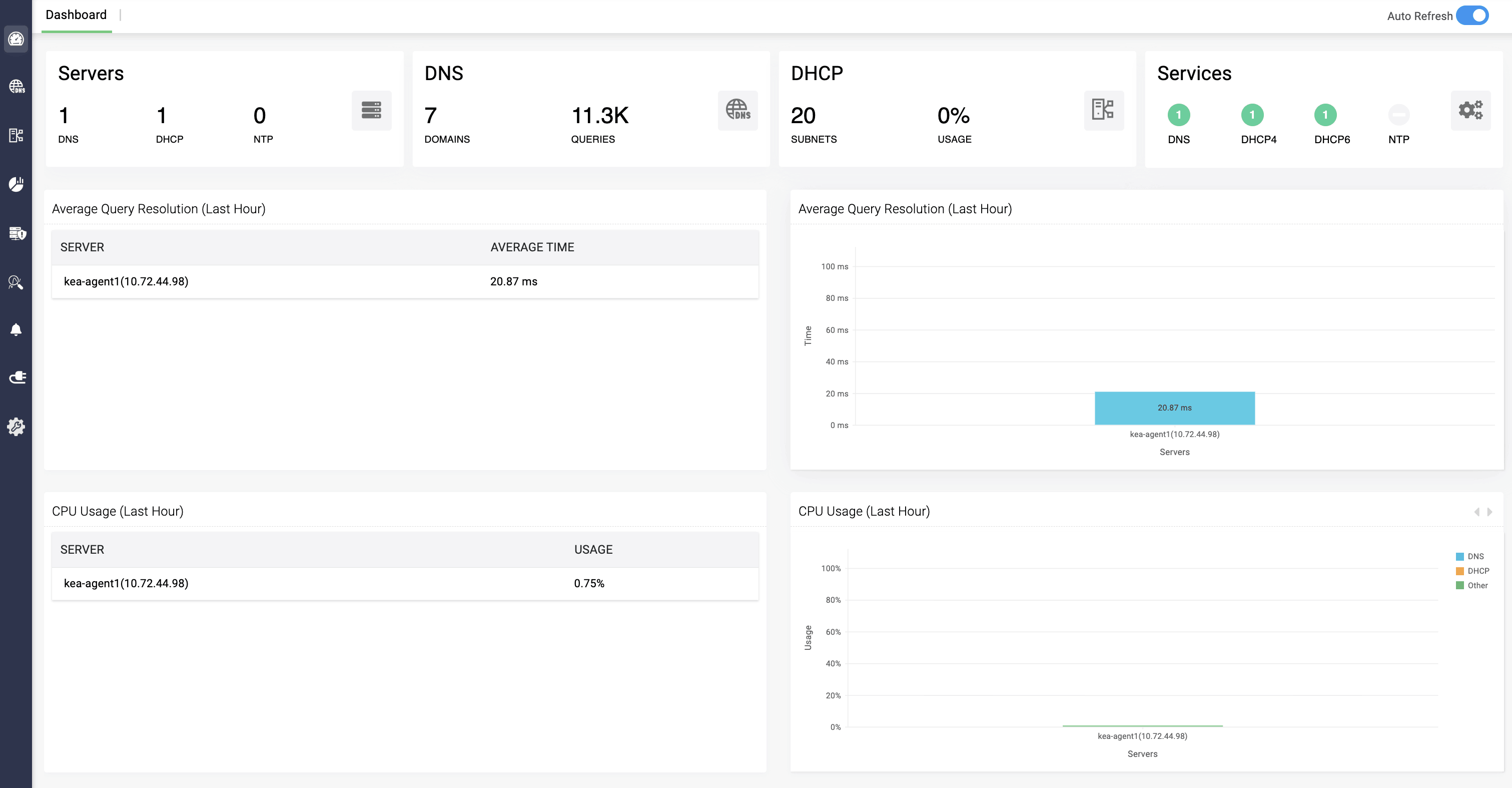
Task: Click the green DNS service status badge
Action: tap(1179, 115)
